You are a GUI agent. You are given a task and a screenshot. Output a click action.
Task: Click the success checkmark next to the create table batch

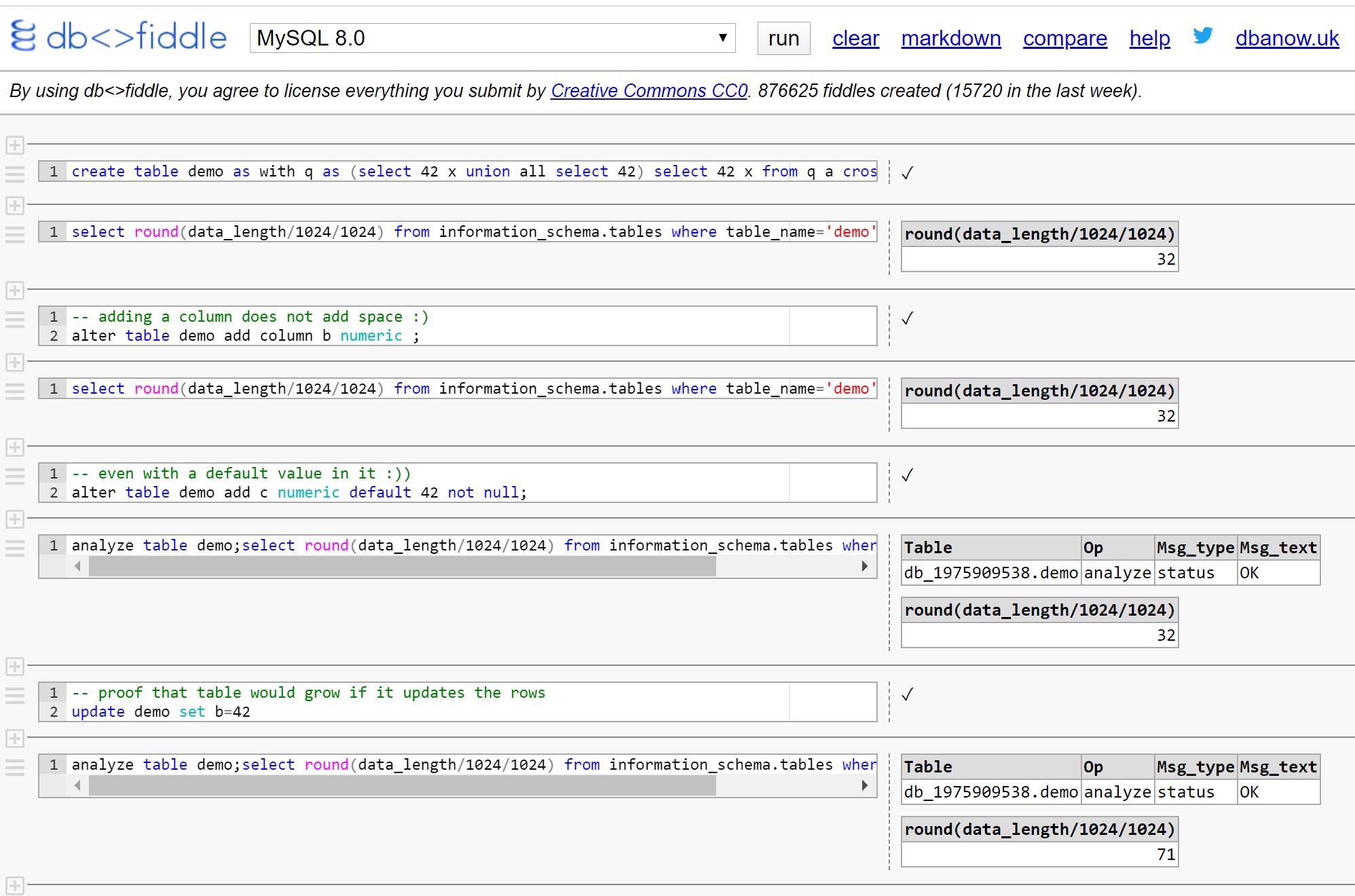pos(907,173)
